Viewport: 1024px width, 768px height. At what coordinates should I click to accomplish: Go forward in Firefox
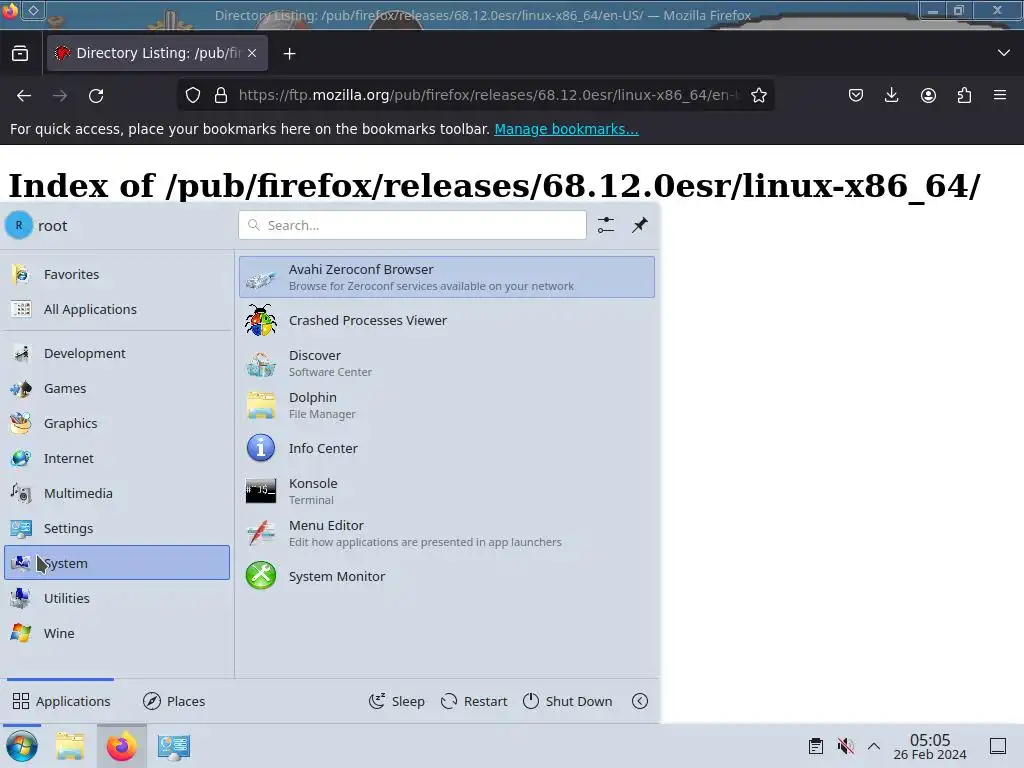tap(60, 95)
